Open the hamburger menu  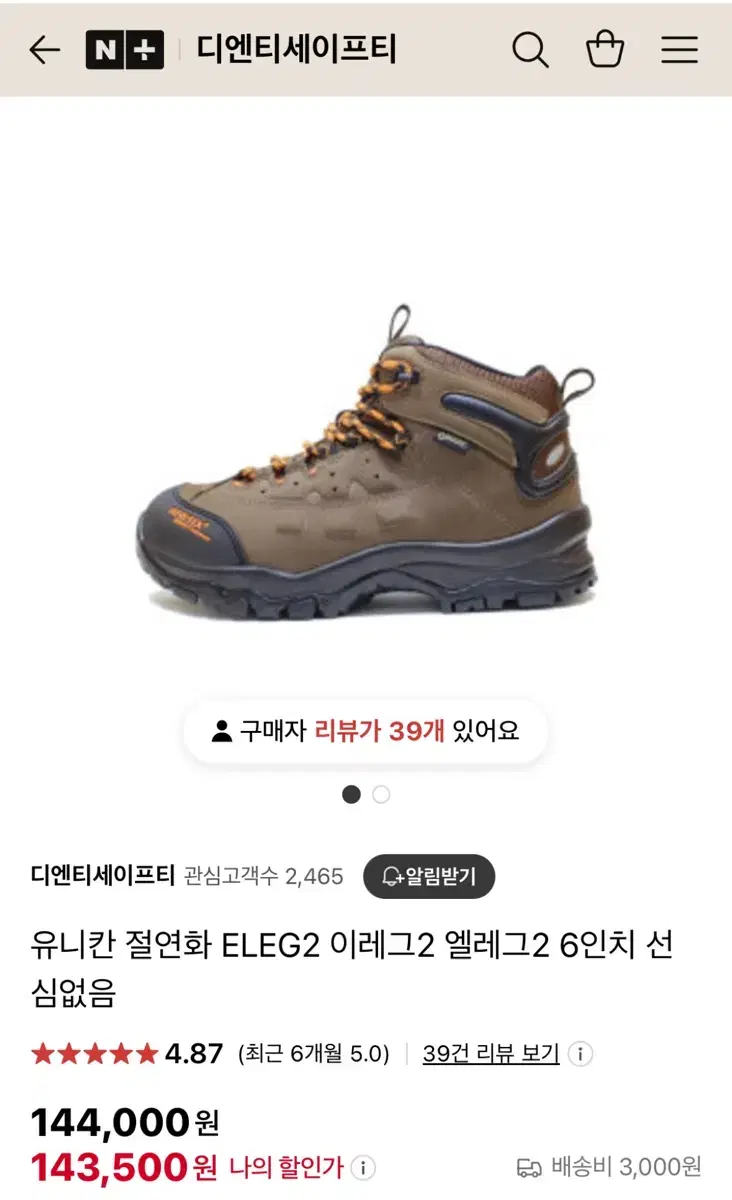[x=680, y=50]
